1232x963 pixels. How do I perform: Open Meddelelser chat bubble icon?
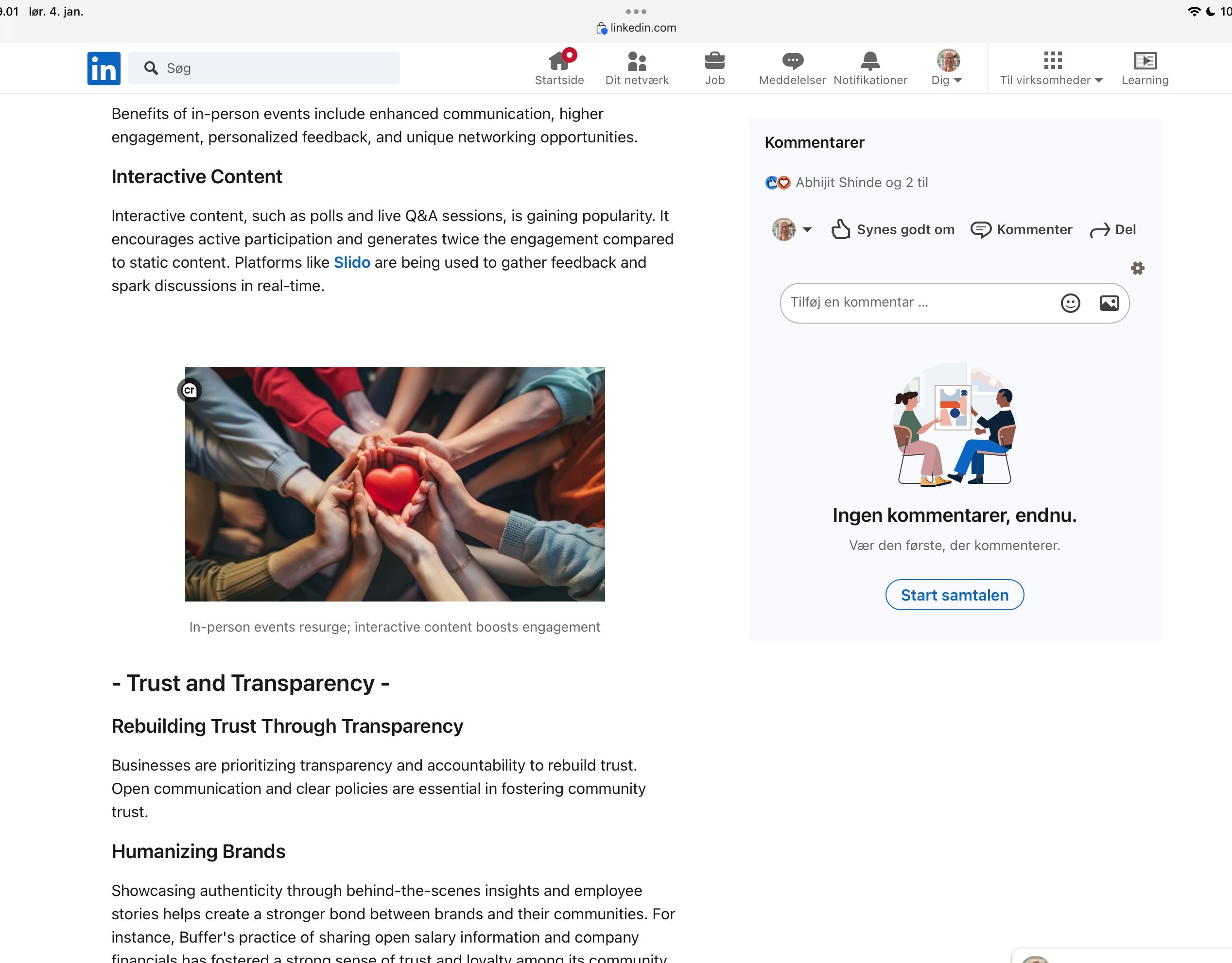pos(793,61)
